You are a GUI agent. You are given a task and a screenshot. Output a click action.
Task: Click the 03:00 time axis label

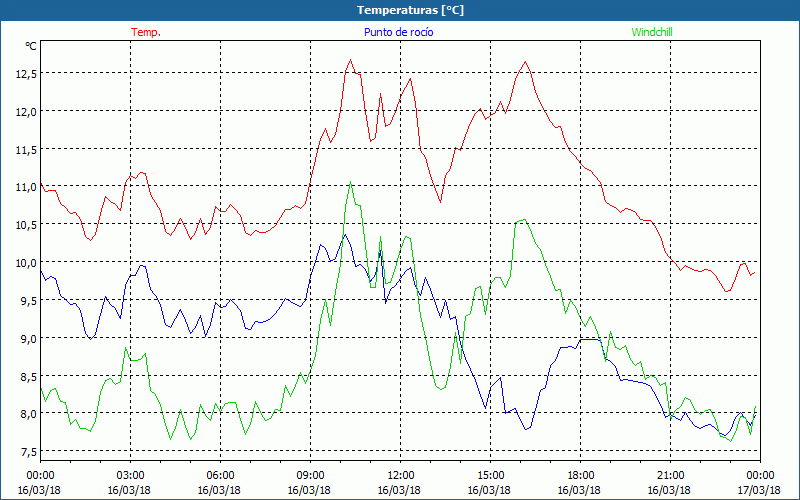click(130, 476)
